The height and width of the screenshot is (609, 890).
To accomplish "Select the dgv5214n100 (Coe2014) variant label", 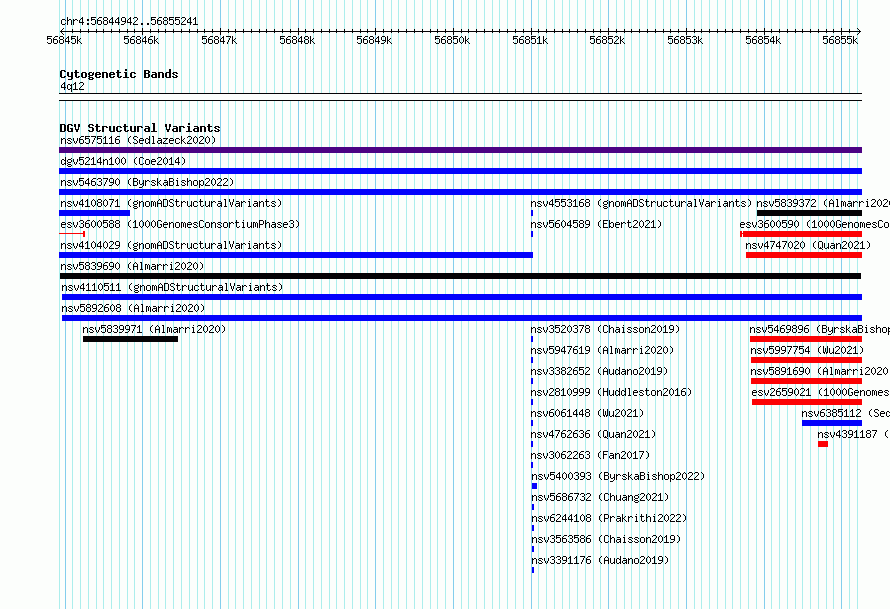I will [123, 161].
